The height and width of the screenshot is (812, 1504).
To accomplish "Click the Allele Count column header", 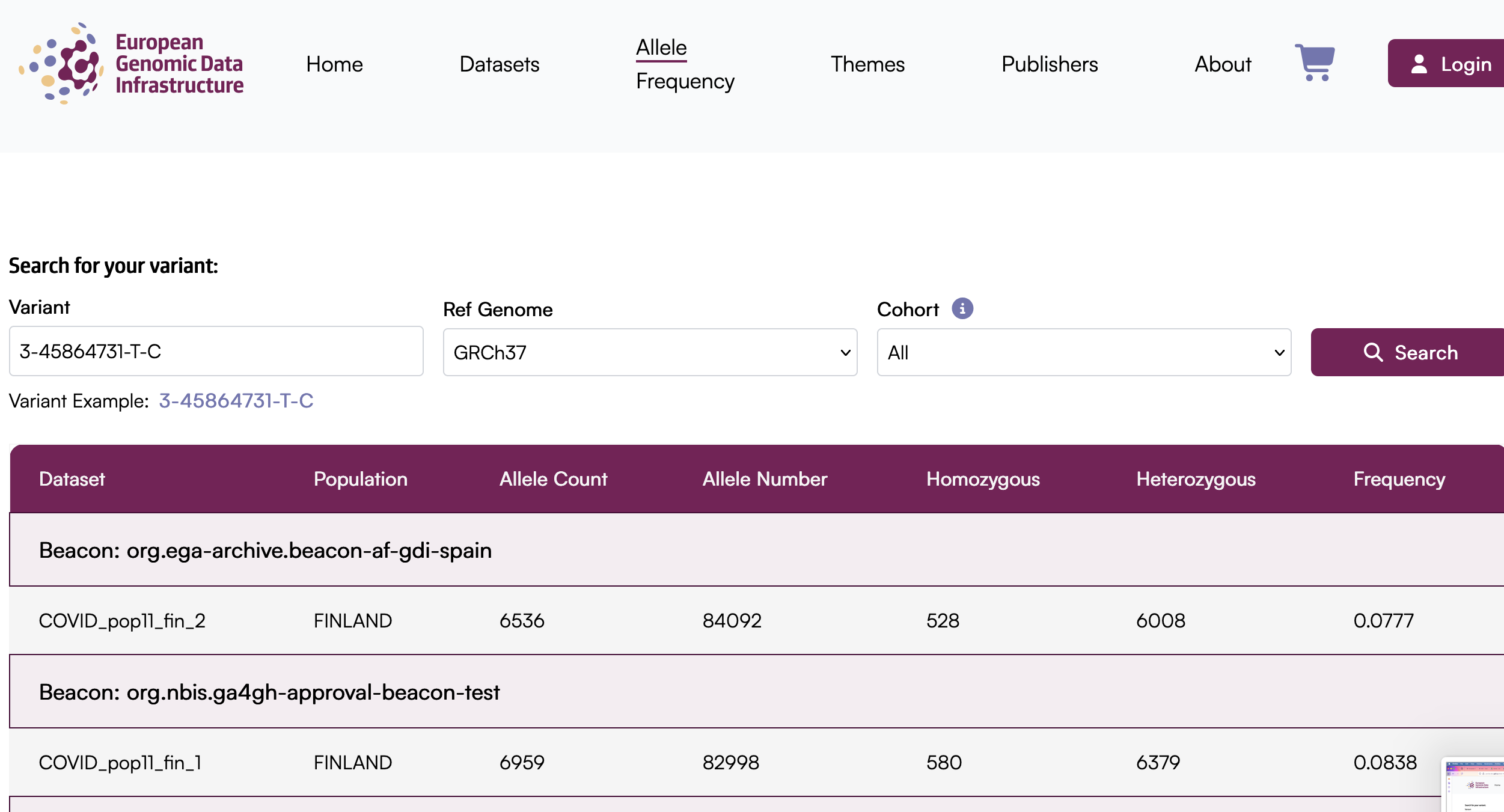I will pyautogui.click(x=553, y=479).
